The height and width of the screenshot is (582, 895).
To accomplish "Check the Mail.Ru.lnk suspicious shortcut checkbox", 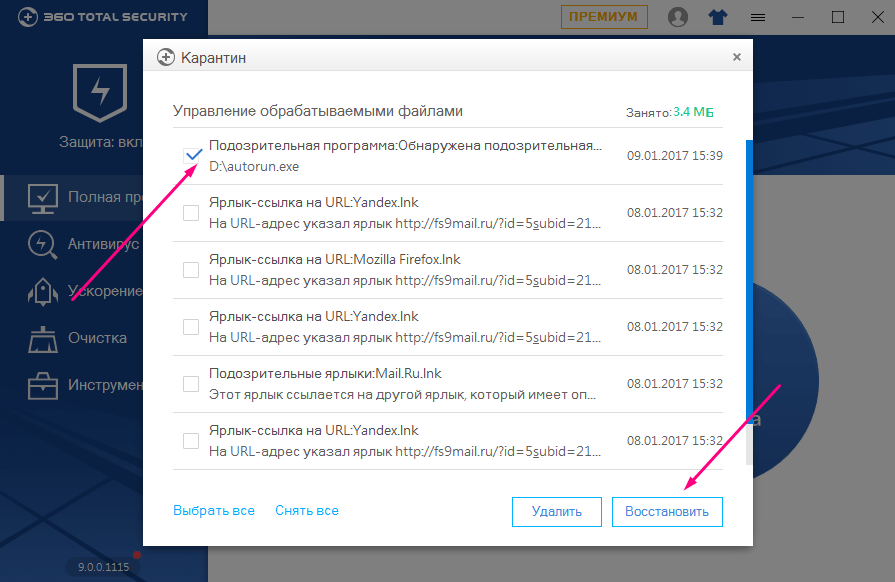I will tap(191, 384).
